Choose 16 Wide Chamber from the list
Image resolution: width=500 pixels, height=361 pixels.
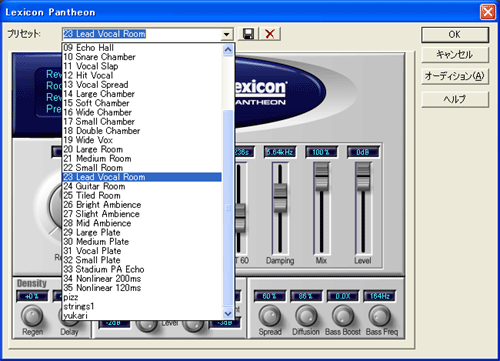(142, 112)
